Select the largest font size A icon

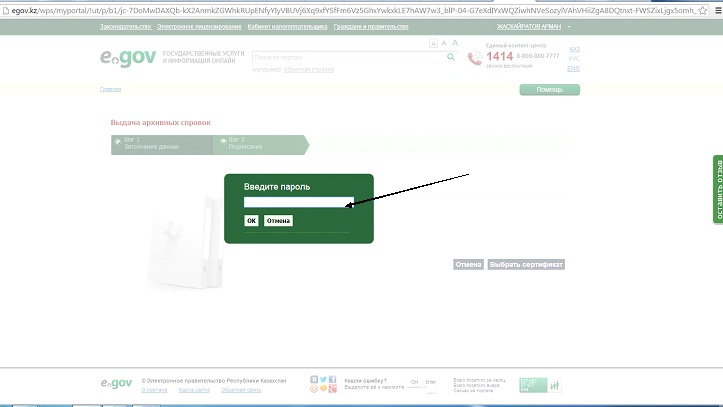point(455,43)
